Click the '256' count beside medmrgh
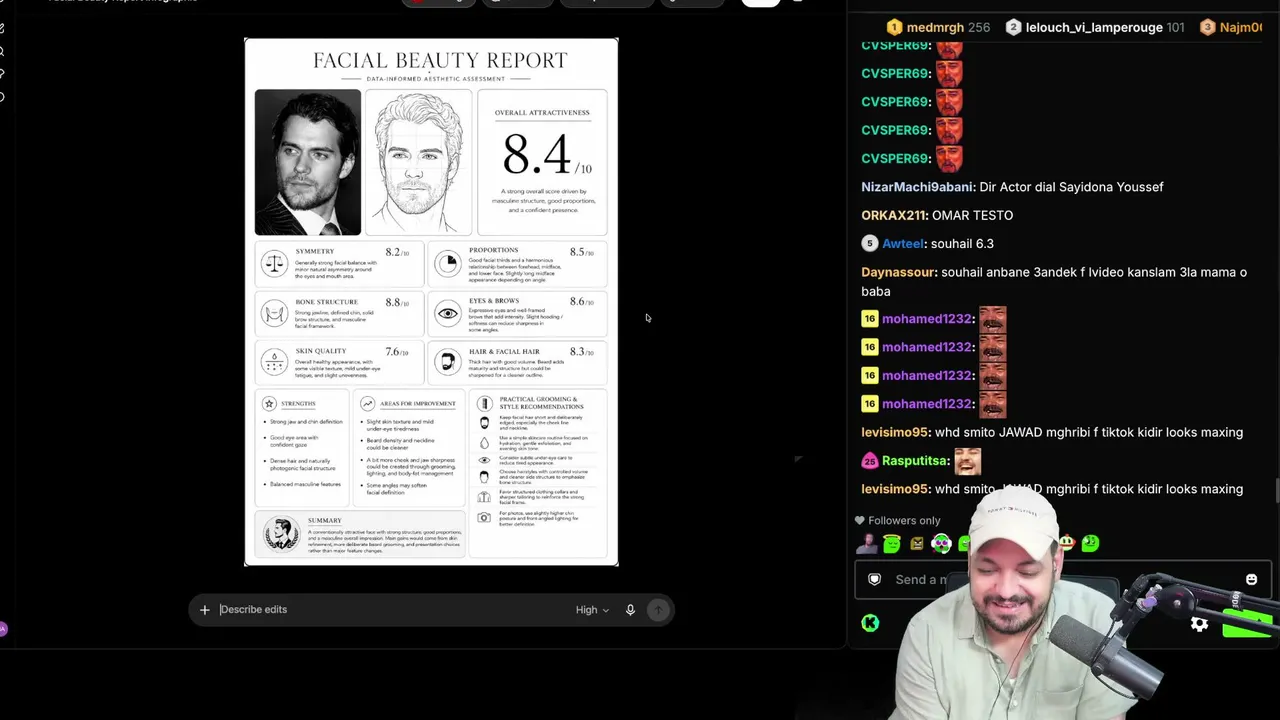This screenshot has width=1280, height=720. 979,28
